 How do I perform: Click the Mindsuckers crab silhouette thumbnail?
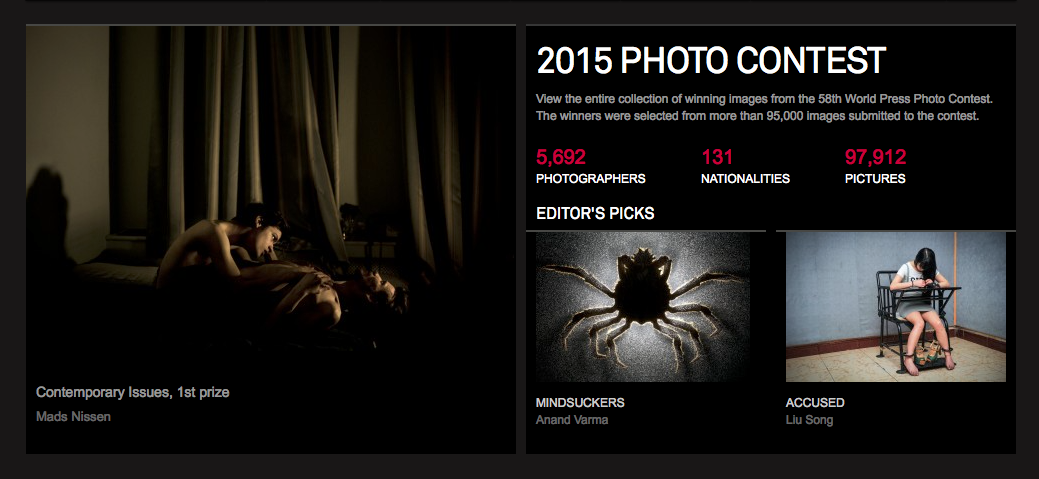pyautogui.click(x=643, y=307)
